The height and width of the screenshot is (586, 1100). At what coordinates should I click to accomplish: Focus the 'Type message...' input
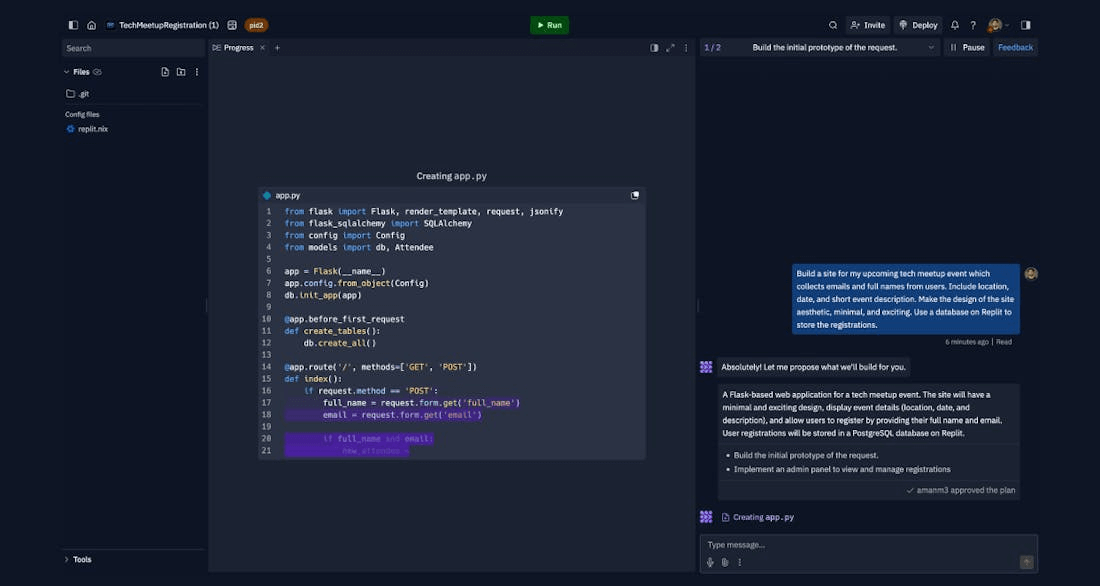pos(868,545)
